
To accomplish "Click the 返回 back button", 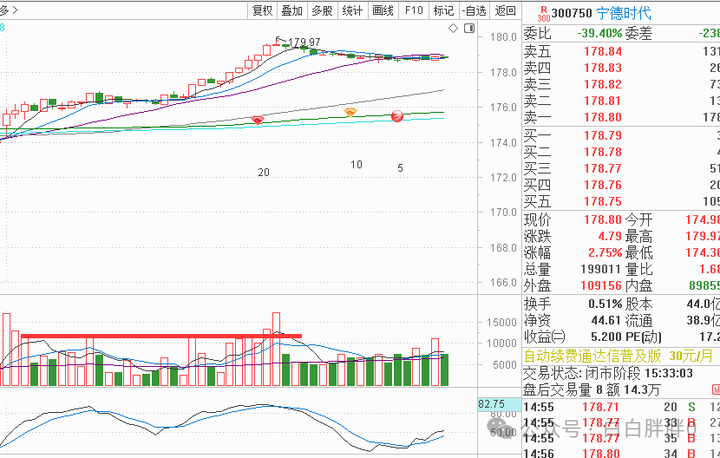I will [x=505, y=11].
